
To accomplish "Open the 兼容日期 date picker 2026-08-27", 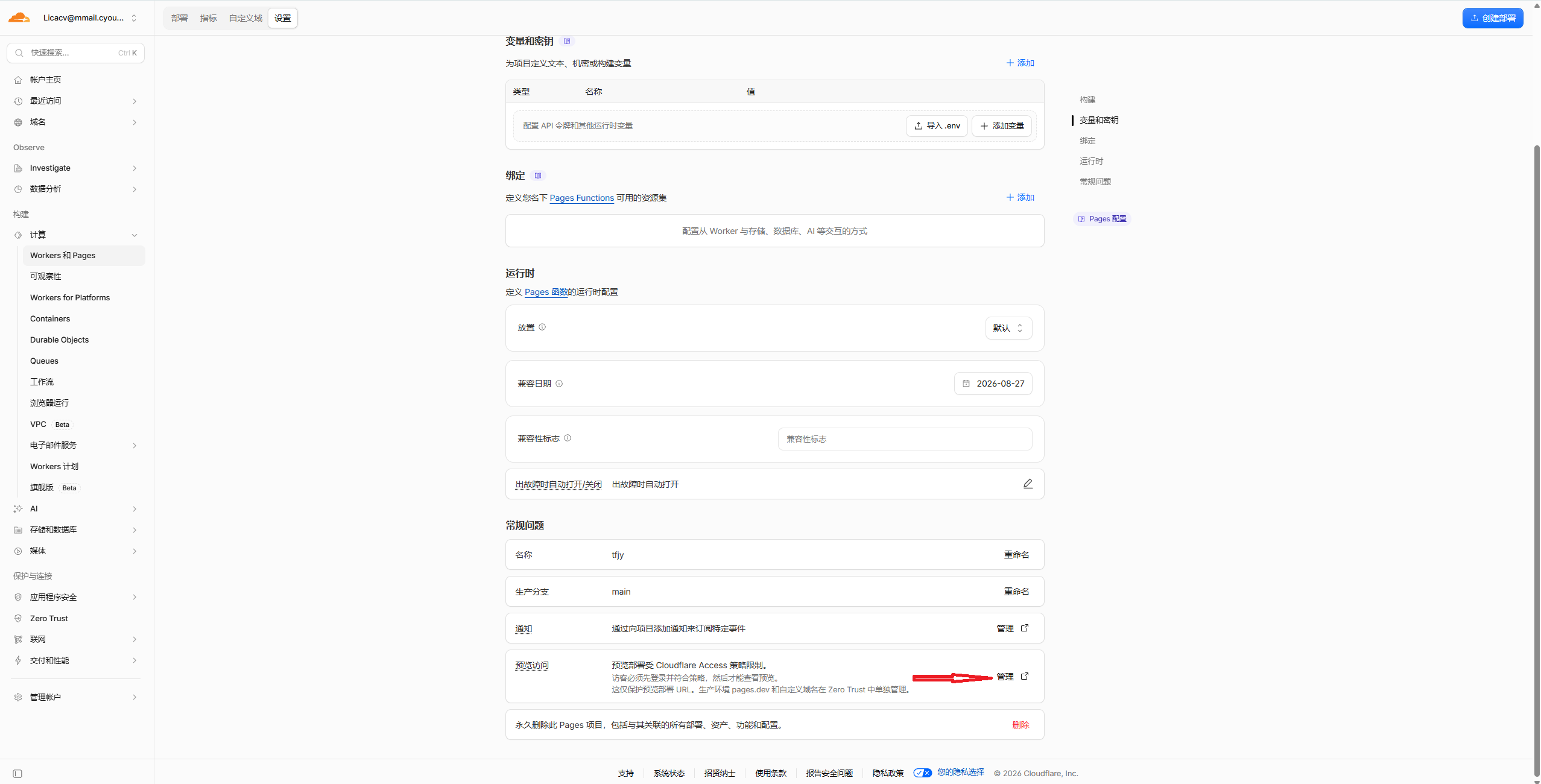I will (993, 384).
